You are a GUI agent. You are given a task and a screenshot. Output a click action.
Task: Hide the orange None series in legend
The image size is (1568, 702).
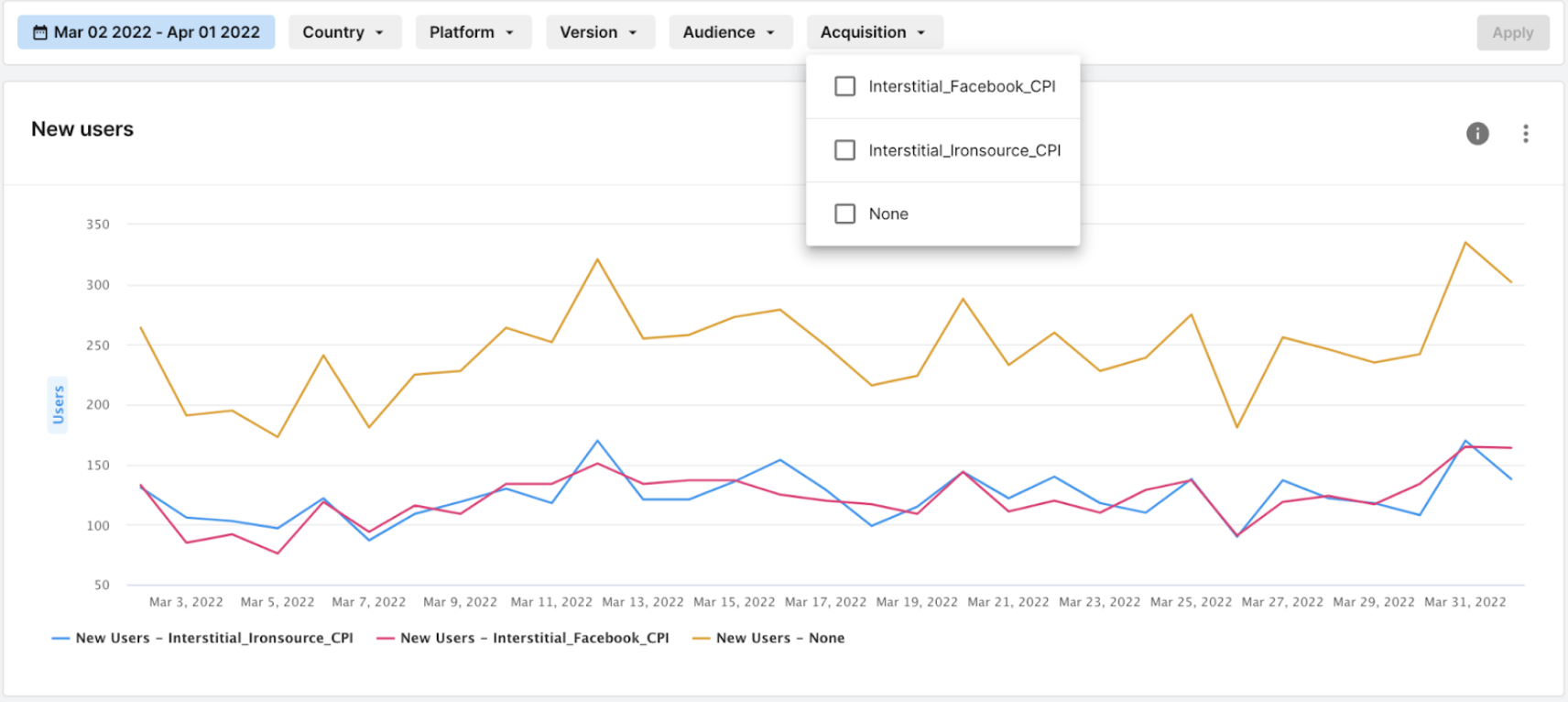702,638
